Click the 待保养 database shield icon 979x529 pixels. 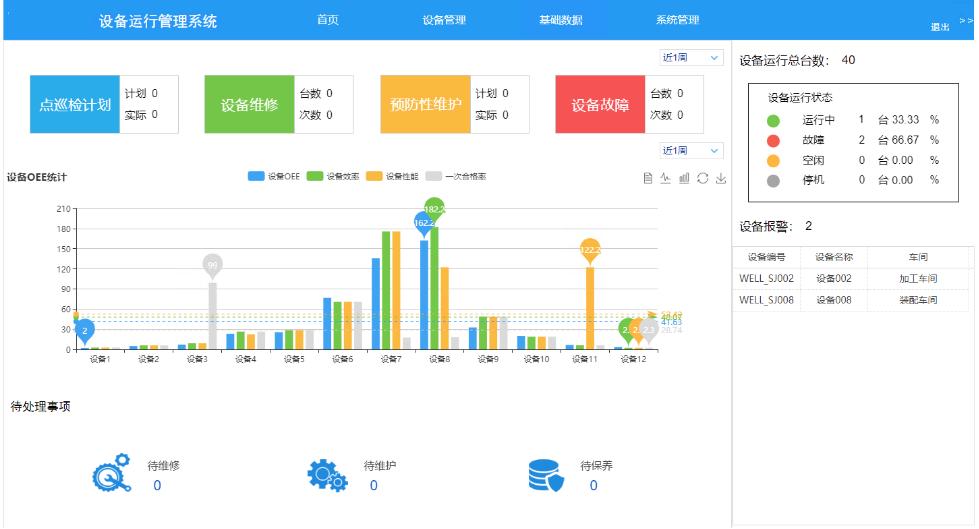[546, 477]
